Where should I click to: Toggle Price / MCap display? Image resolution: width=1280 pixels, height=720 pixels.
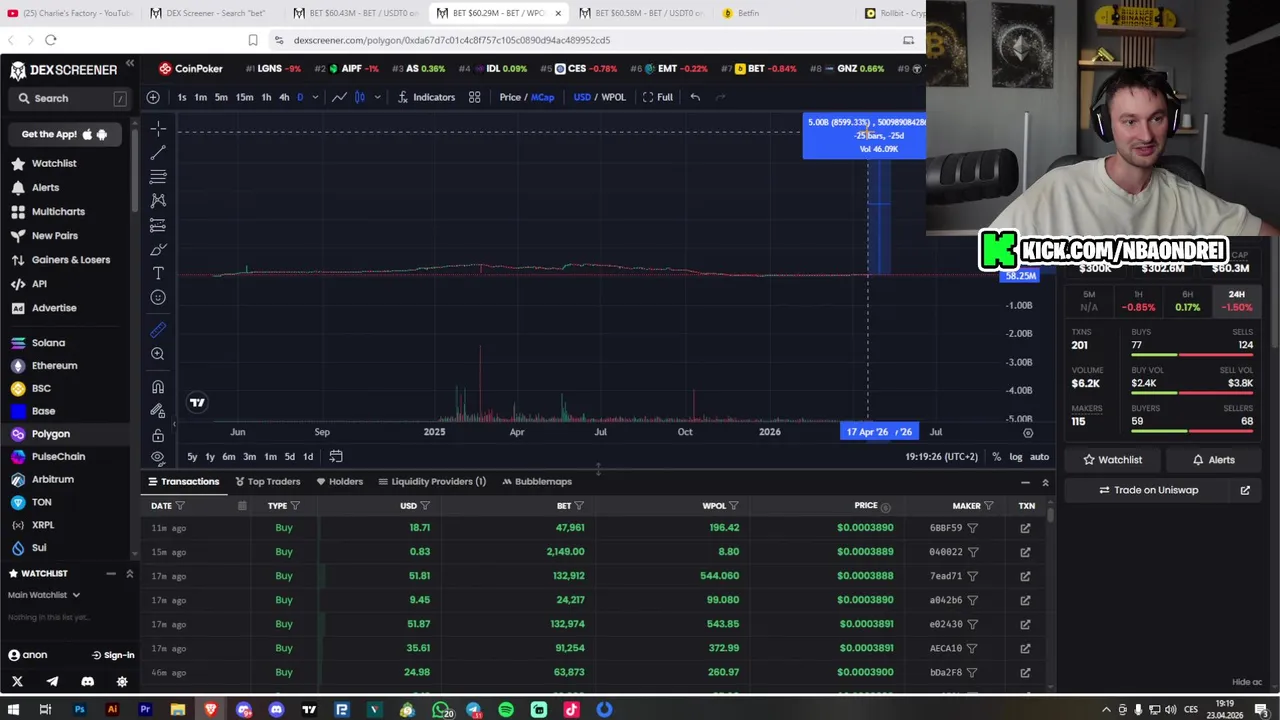pyautogui.click(x=527, y=97)
